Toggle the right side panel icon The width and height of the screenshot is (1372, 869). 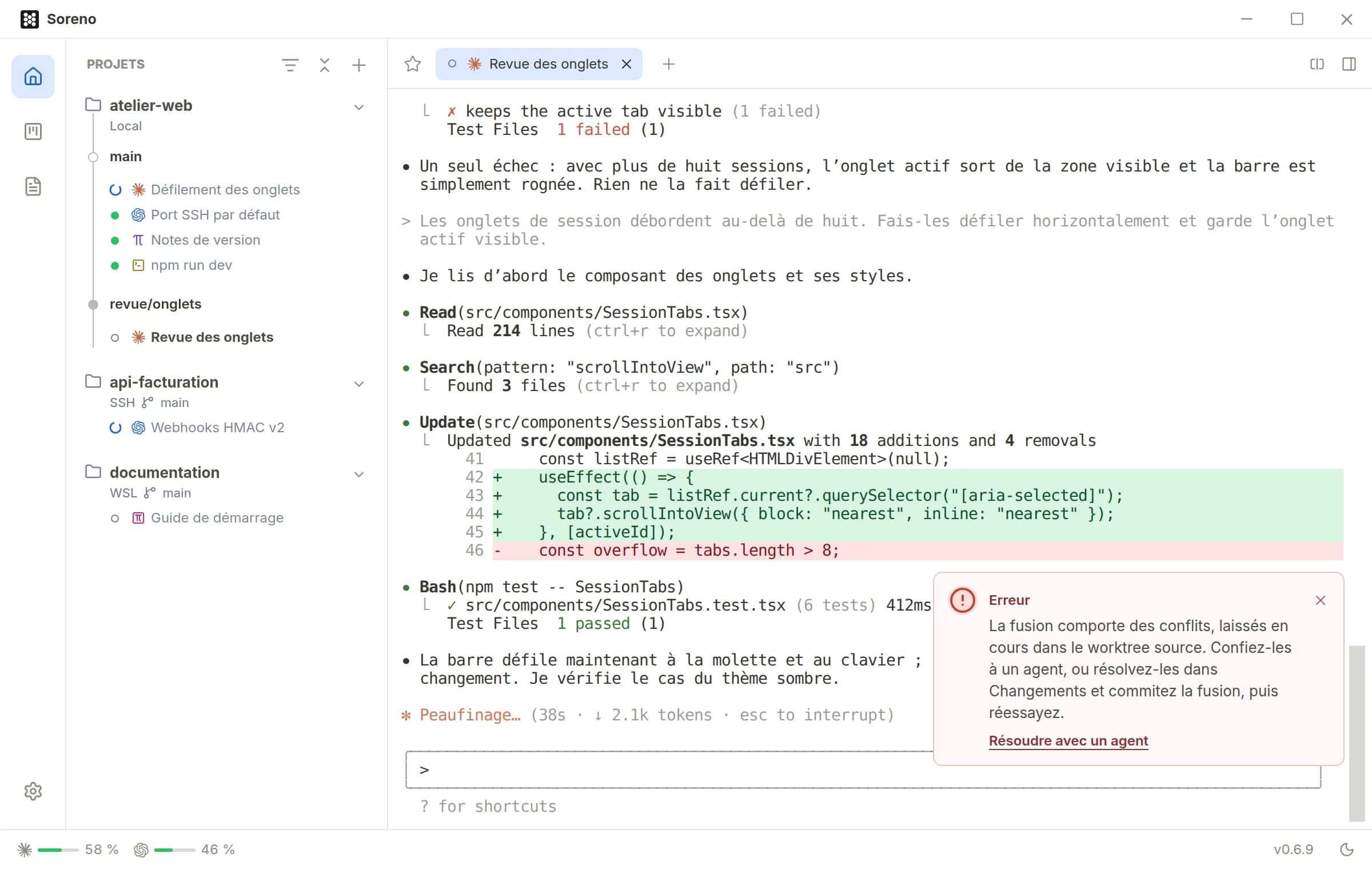click(x=1349, y=64)
